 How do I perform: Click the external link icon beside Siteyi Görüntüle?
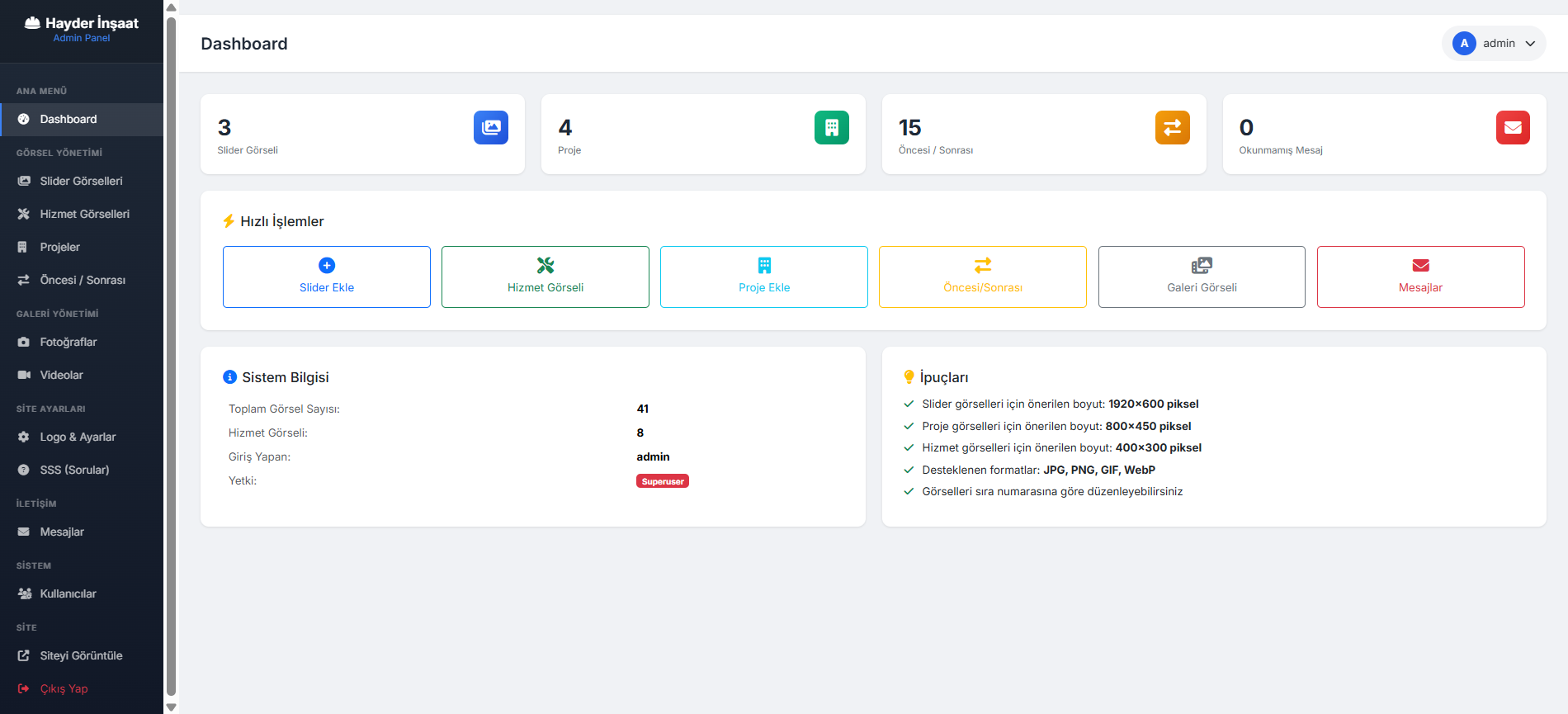pos(24,655)
